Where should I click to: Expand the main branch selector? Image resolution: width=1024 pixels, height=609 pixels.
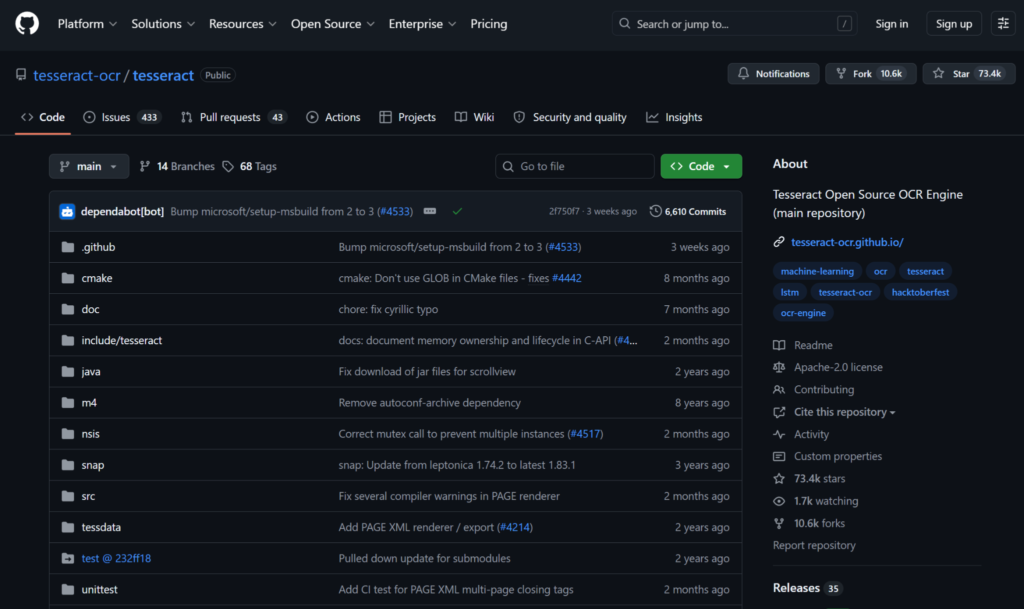coord(89,166)
